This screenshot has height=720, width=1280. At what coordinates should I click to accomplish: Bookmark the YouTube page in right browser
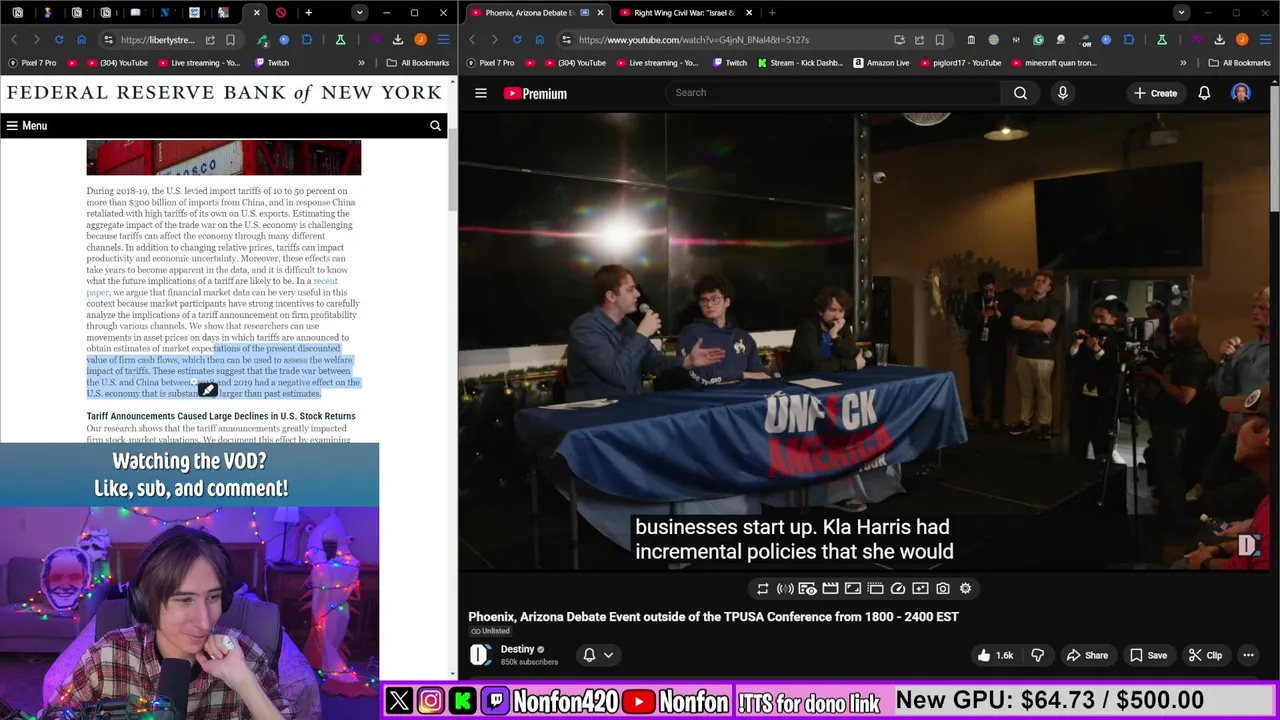coord(939,40)
